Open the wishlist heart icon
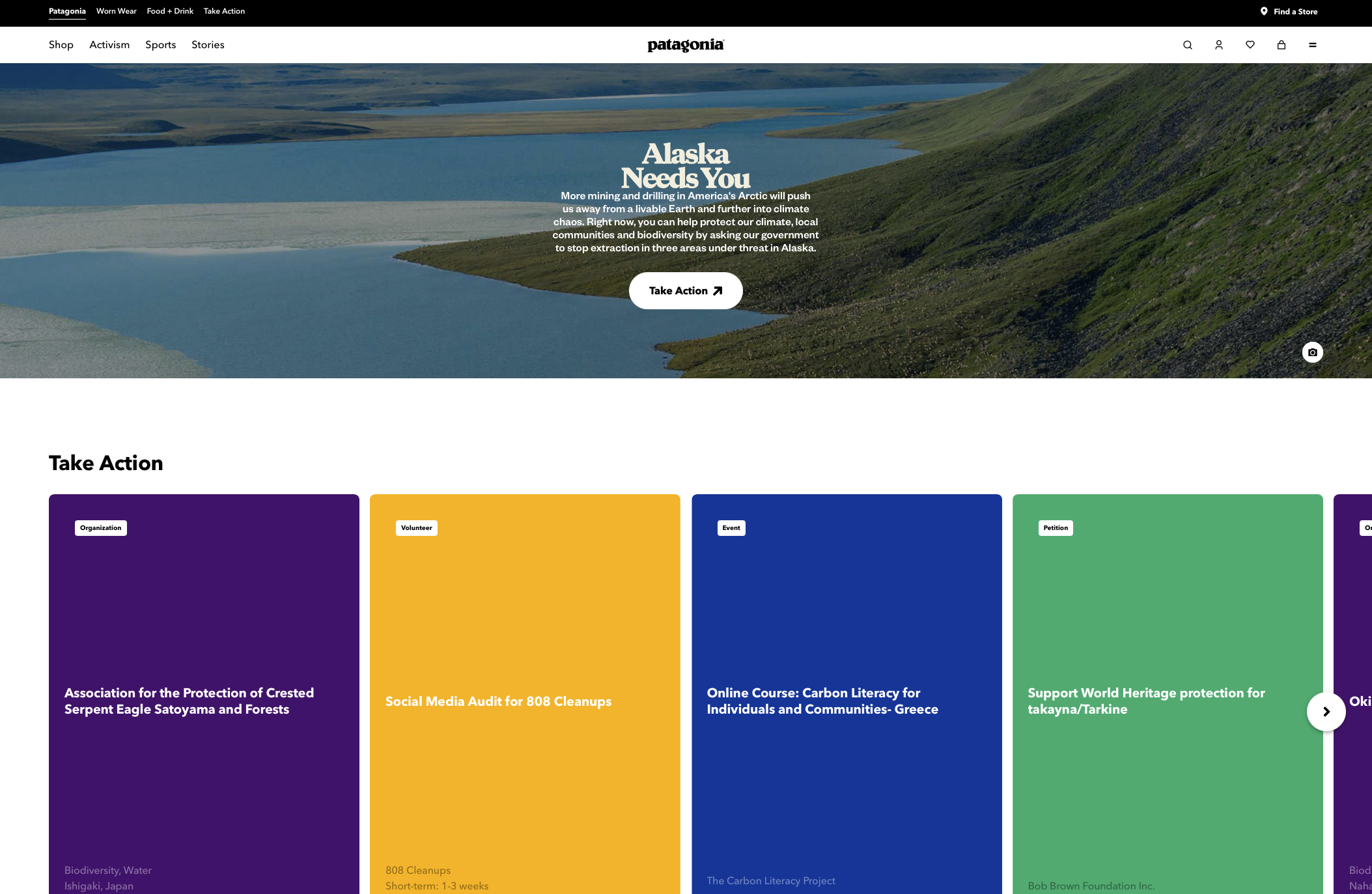 point(1250,45)
